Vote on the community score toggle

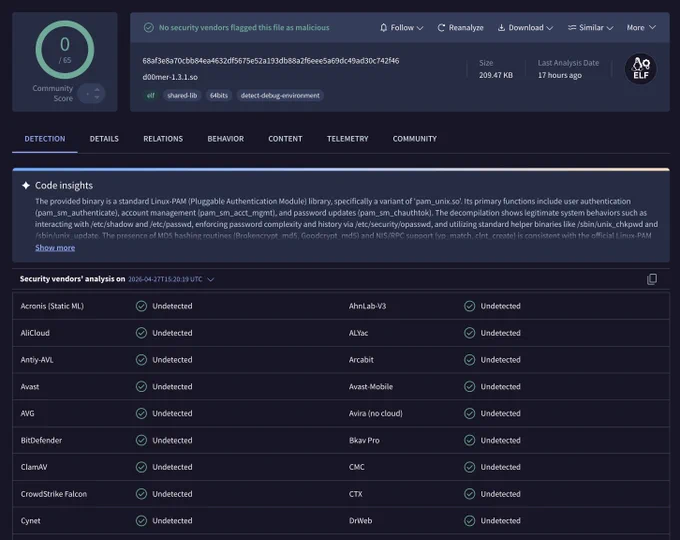(x=92, y=94)
